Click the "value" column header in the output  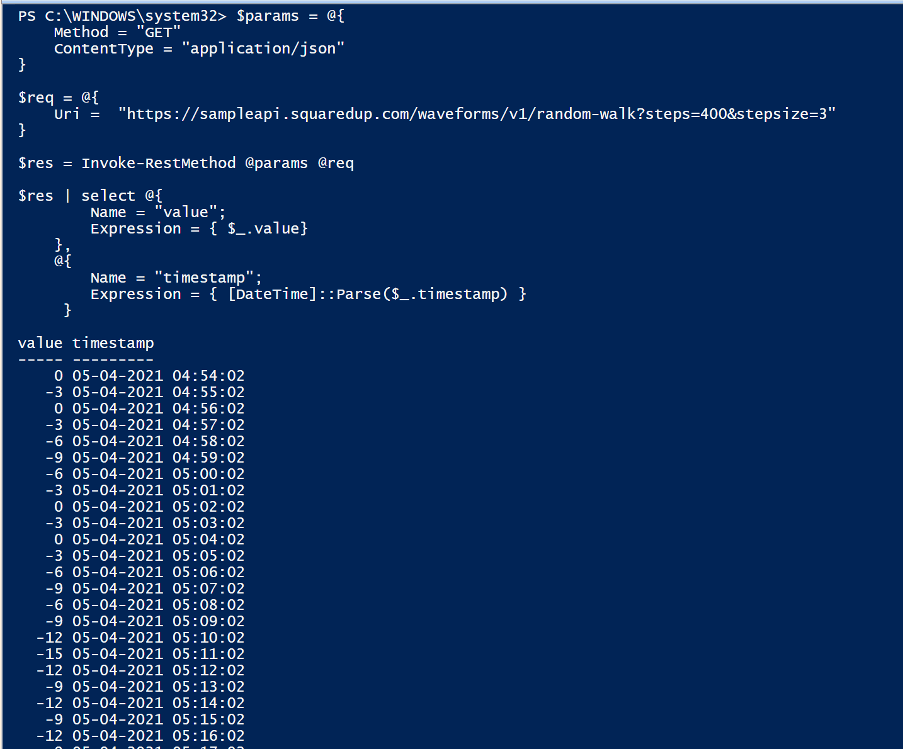(40, 343)
